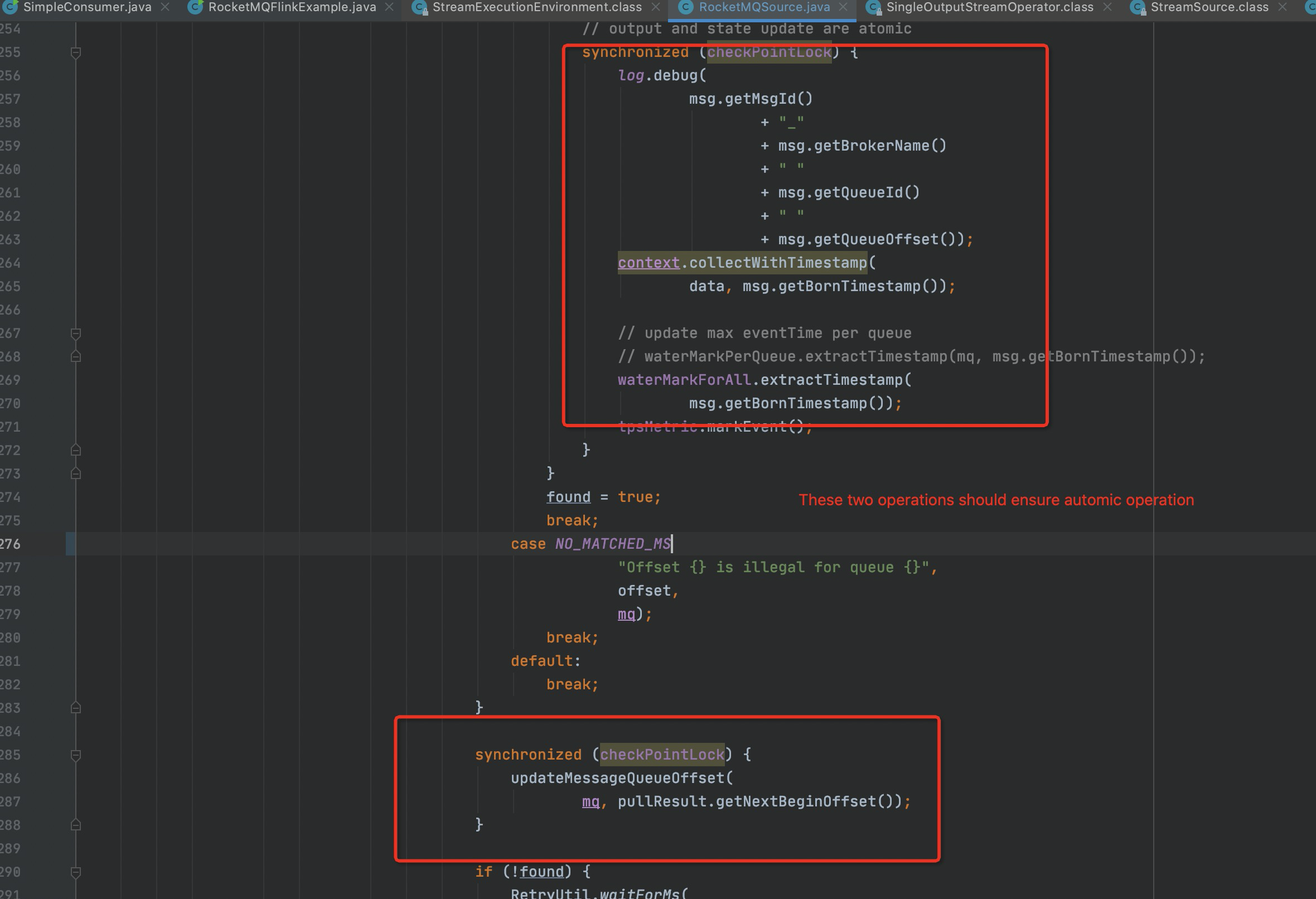This screenshot has width=1316, height=899.
Task: Fold the comment block starting at line 267
Action: [x=76, y=333]
